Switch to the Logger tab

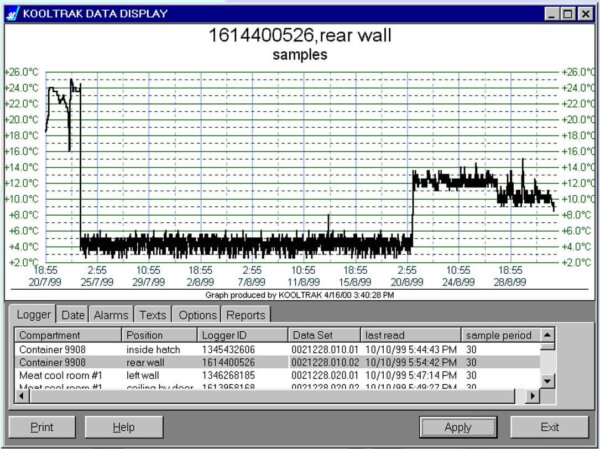click(x=33, y=315)
